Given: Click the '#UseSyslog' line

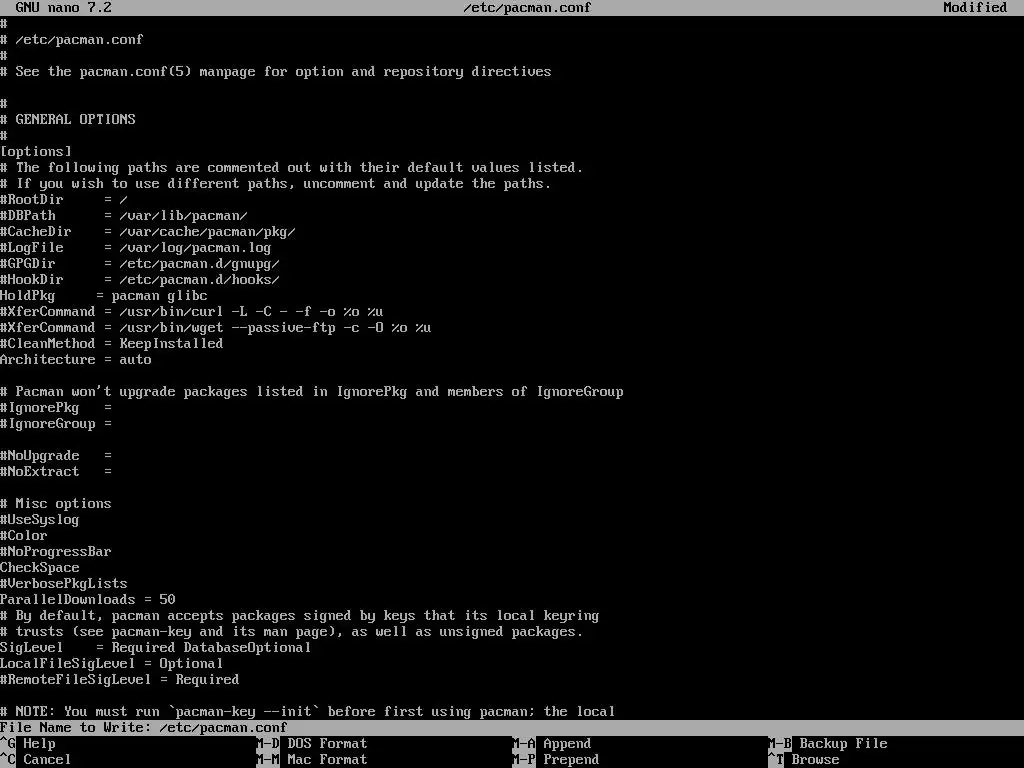Looking at the screenshot, I should pyautogui.click(x=40, y=520).
